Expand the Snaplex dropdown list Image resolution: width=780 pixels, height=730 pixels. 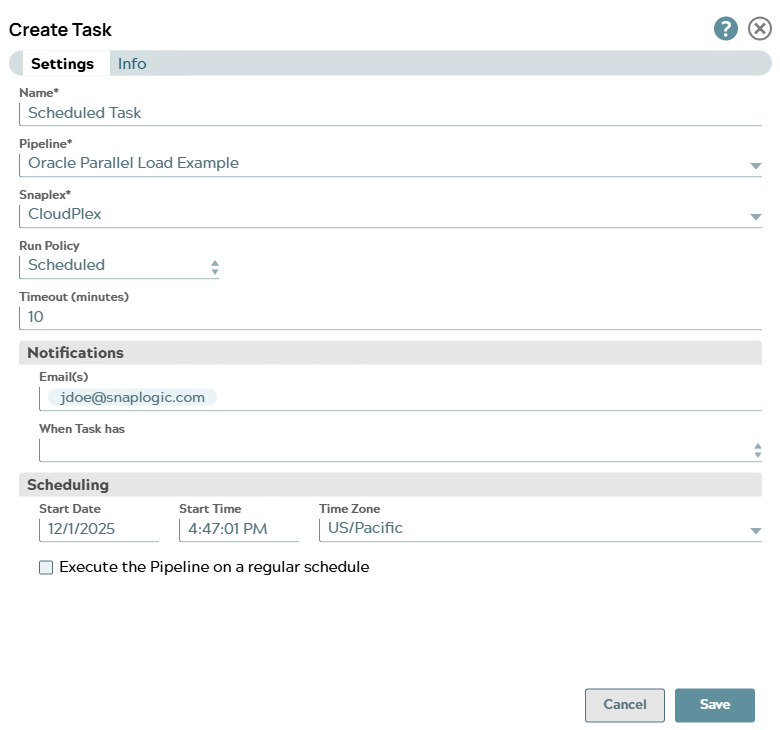tap(755, 217)
